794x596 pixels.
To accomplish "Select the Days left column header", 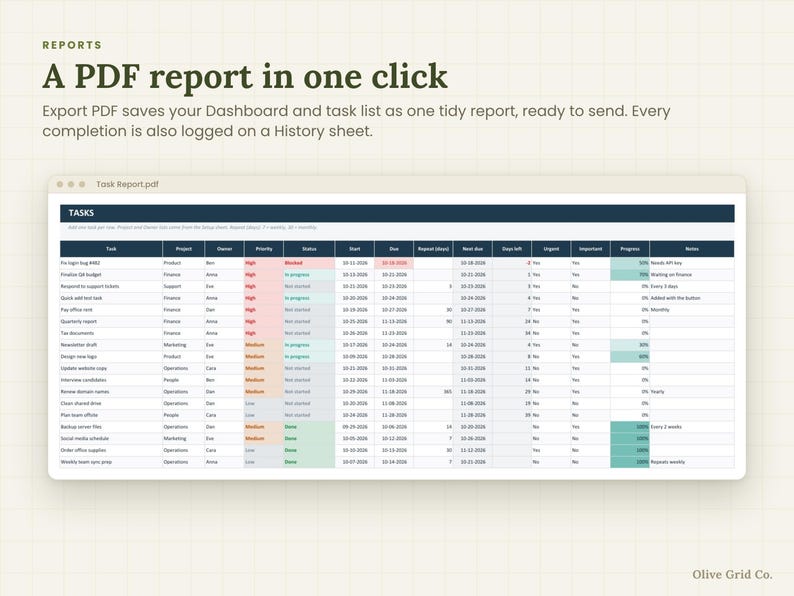I will tap(512, 249).
